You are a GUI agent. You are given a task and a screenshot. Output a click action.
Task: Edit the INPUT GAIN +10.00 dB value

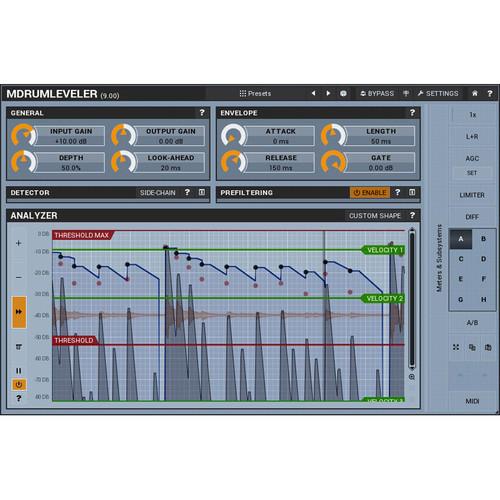[x=71, y=141]
